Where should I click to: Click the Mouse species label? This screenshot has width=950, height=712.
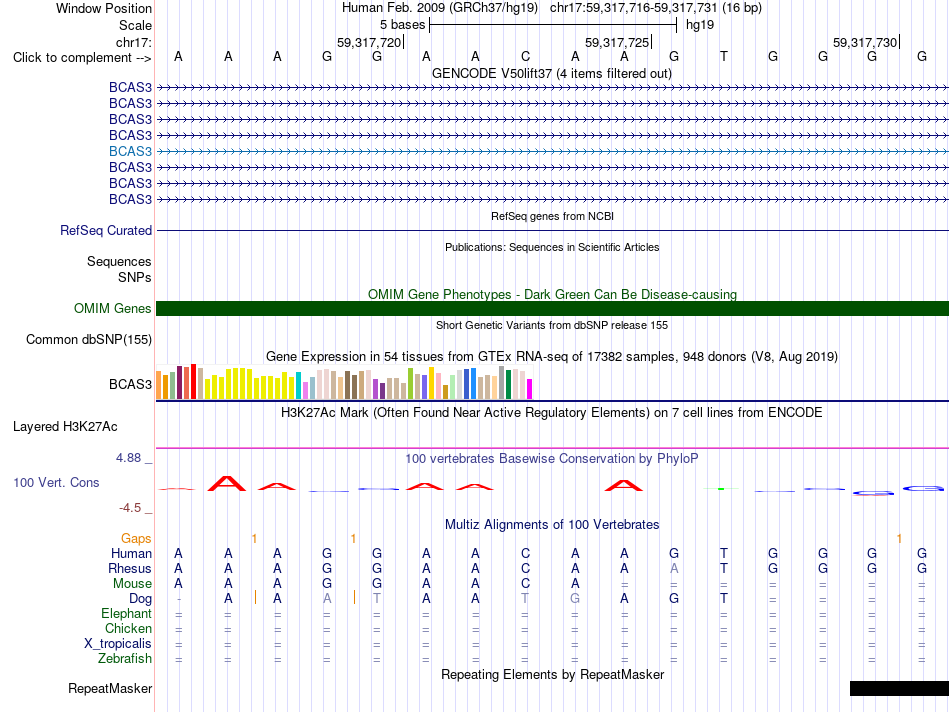tap(132, 584)
